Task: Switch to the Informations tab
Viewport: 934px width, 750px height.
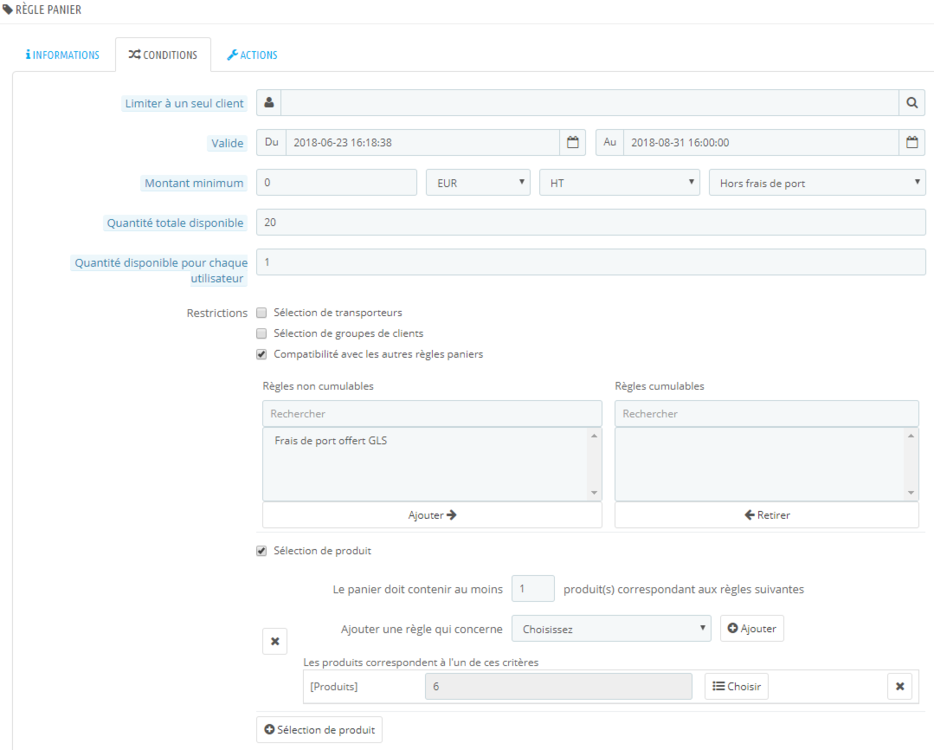Action: (63, 55)
